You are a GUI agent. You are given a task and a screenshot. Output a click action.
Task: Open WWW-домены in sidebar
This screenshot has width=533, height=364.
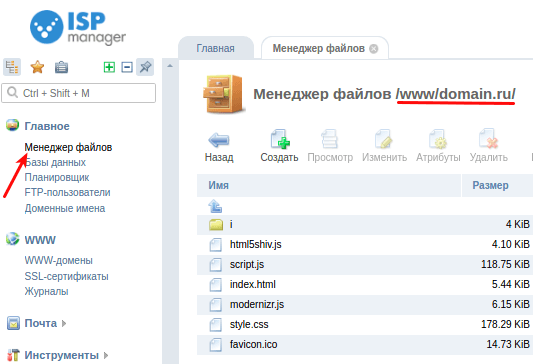[58, 260]
